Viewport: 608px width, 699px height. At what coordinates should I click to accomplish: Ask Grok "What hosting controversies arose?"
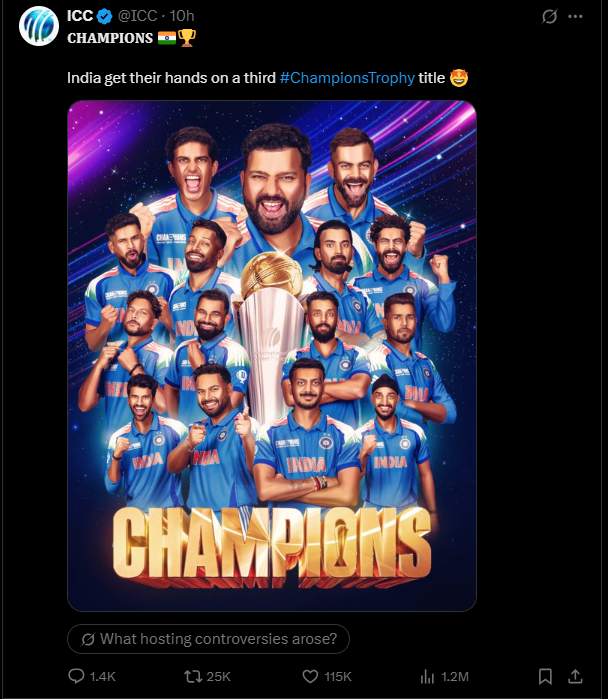(x=208, y=639)
